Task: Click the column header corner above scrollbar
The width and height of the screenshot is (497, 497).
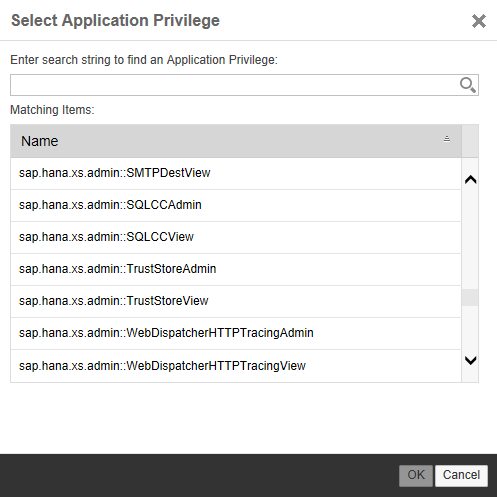Action: coord(470,141)
